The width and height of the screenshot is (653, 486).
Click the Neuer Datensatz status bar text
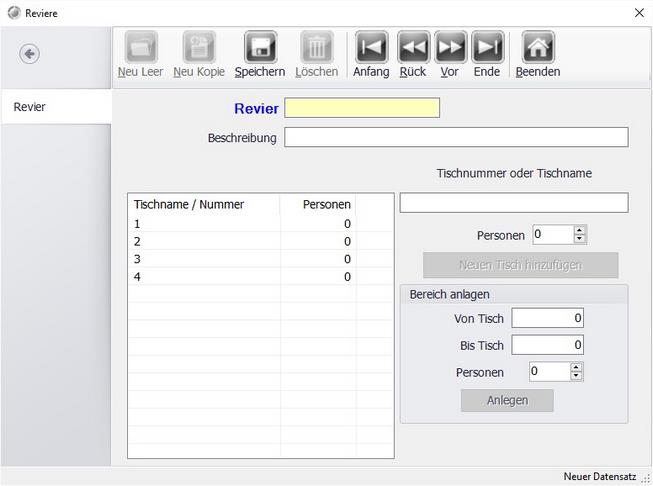(600, 476)
